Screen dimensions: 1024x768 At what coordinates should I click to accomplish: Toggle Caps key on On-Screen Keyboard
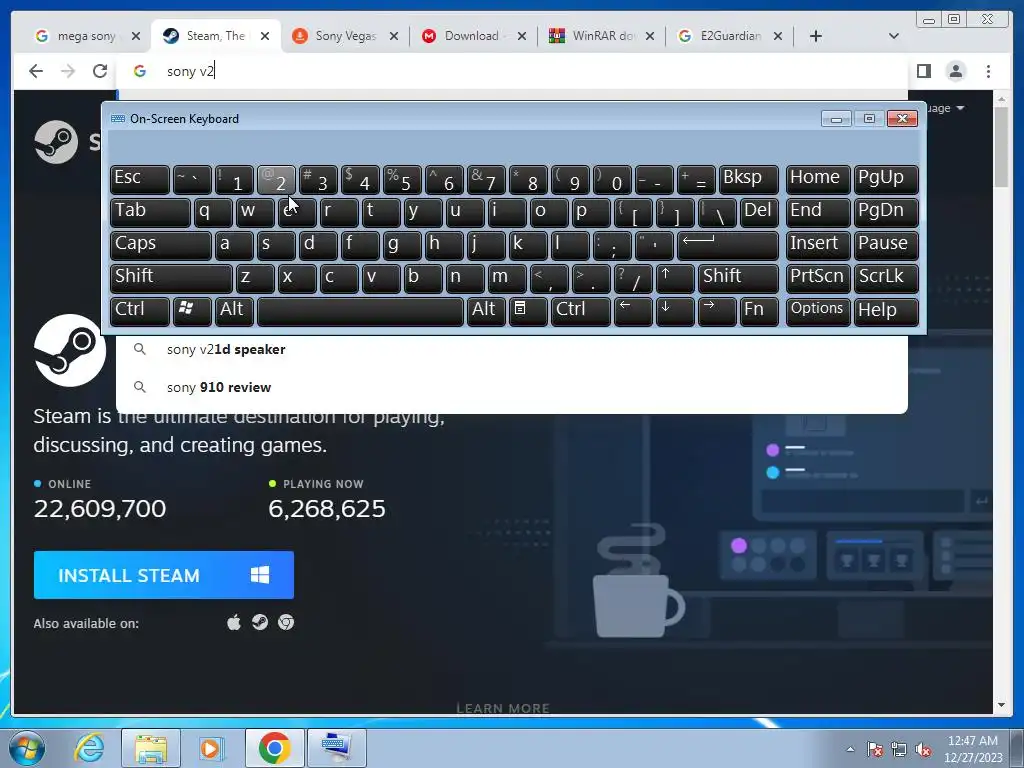point(161,245)
